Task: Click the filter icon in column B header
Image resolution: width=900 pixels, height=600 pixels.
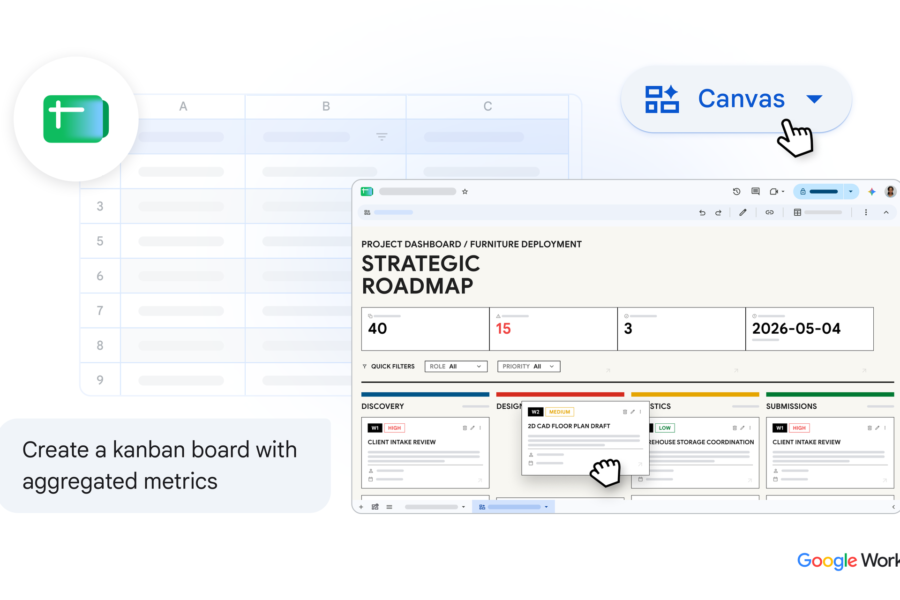Action: [x=382, y=137]
